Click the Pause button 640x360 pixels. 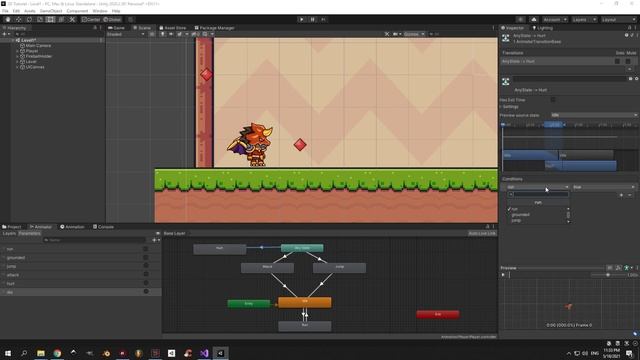pos(313,19)
